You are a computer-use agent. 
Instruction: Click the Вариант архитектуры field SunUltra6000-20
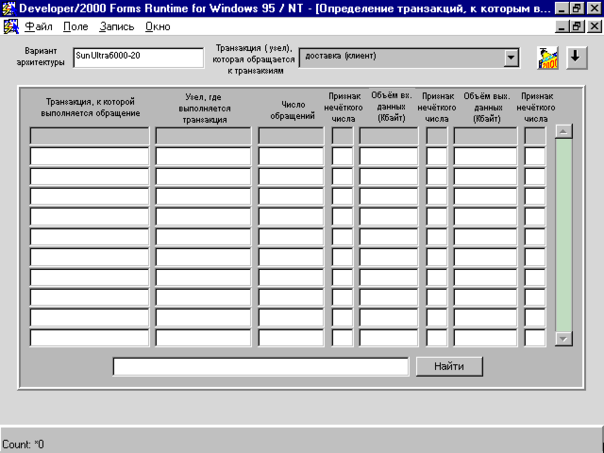[x=138, y=58]
